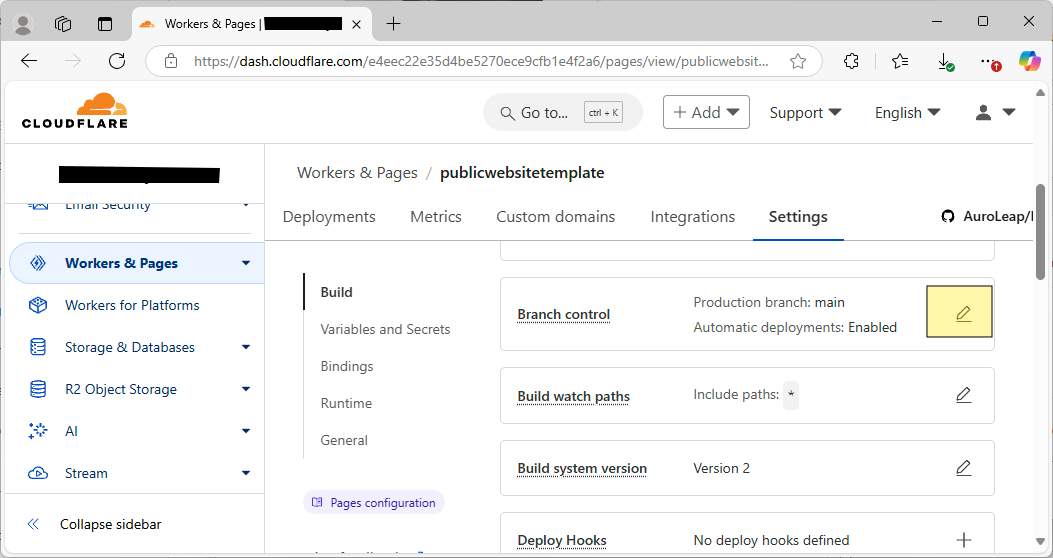Add a deploy hook with plus icon
This screenshot has width=1053, height=558.
pos(963,540)
